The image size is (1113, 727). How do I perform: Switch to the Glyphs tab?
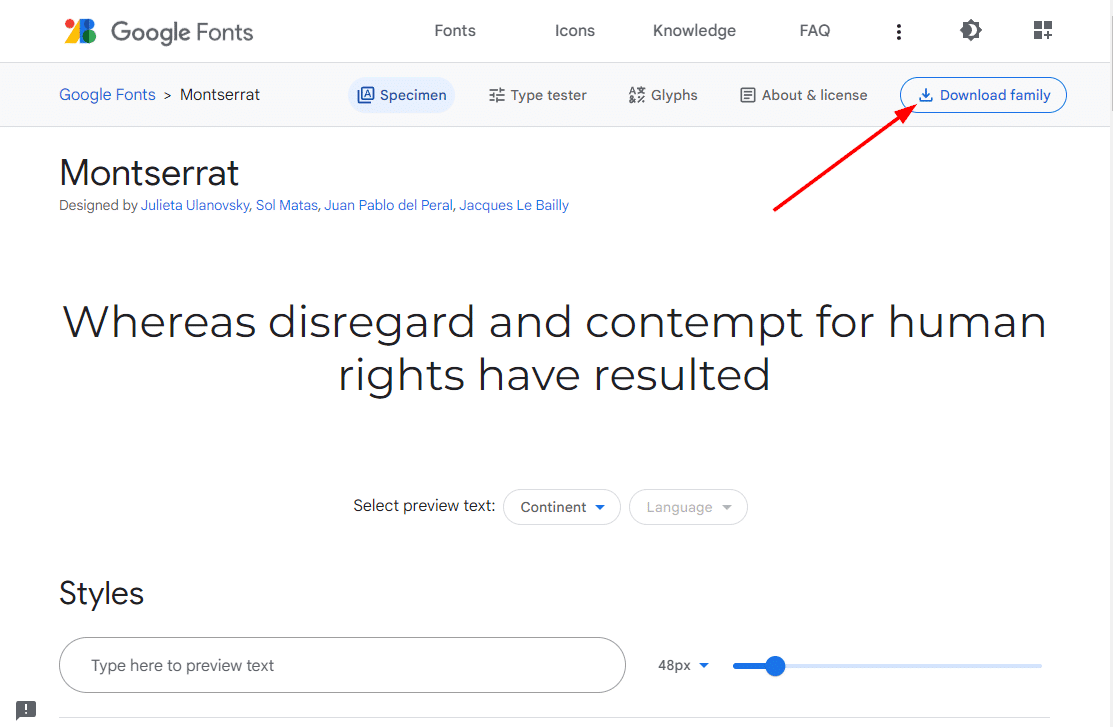coord(663,95)
